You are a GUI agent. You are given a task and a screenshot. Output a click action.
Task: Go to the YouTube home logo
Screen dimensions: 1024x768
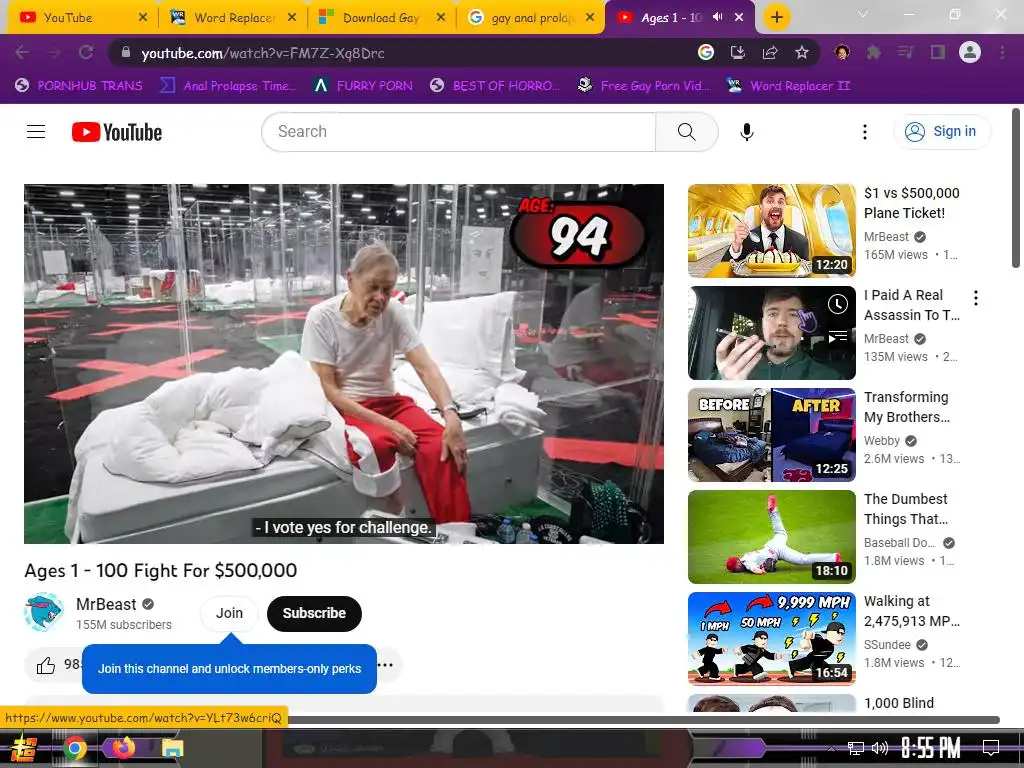[x=117, y=132]
